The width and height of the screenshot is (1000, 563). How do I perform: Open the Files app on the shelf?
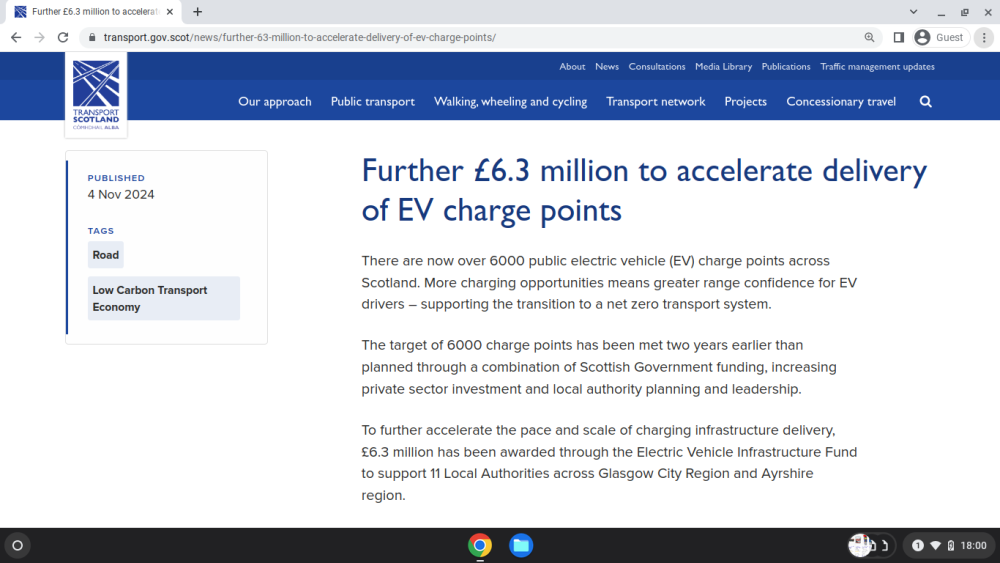(521, 545)
